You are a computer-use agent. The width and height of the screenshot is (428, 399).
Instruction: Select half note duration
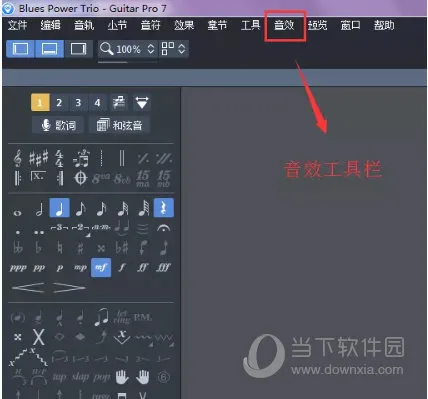pos(39,209)
